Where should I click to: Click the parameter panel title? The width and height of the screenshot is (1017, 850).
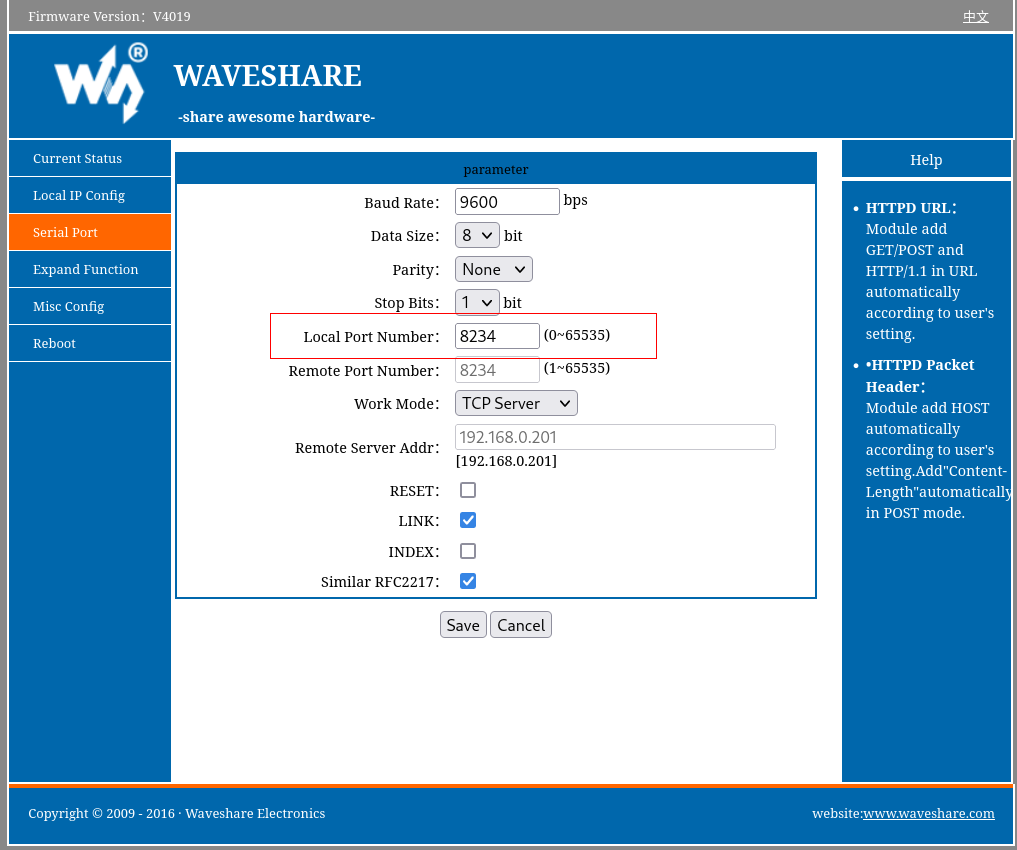click(496, 169)
